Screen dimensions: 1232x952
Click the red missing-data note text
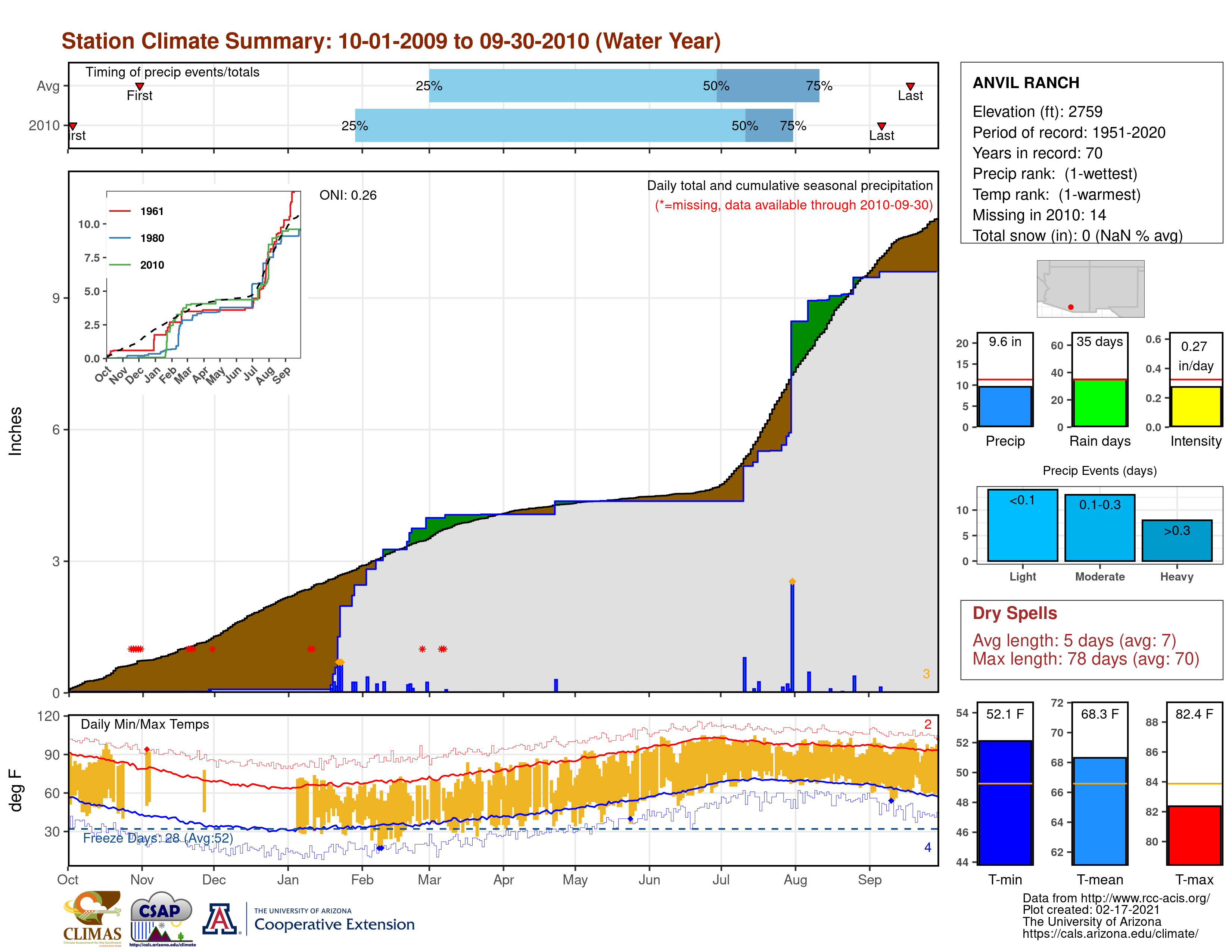pos(793,205)
